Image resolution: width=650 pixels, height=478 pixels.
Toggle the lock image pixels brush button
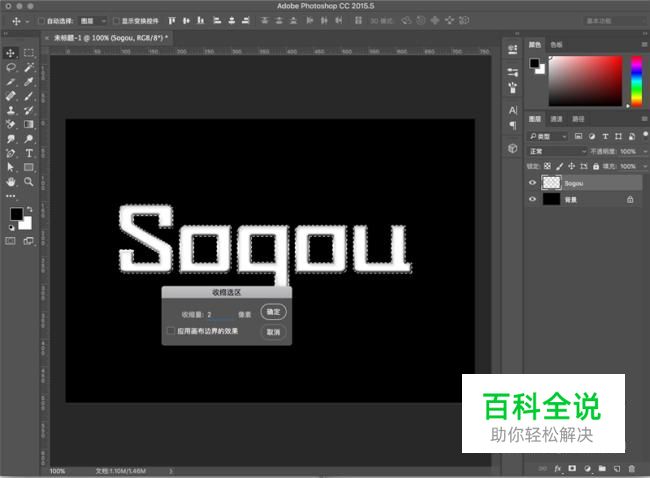click(559, 166)
